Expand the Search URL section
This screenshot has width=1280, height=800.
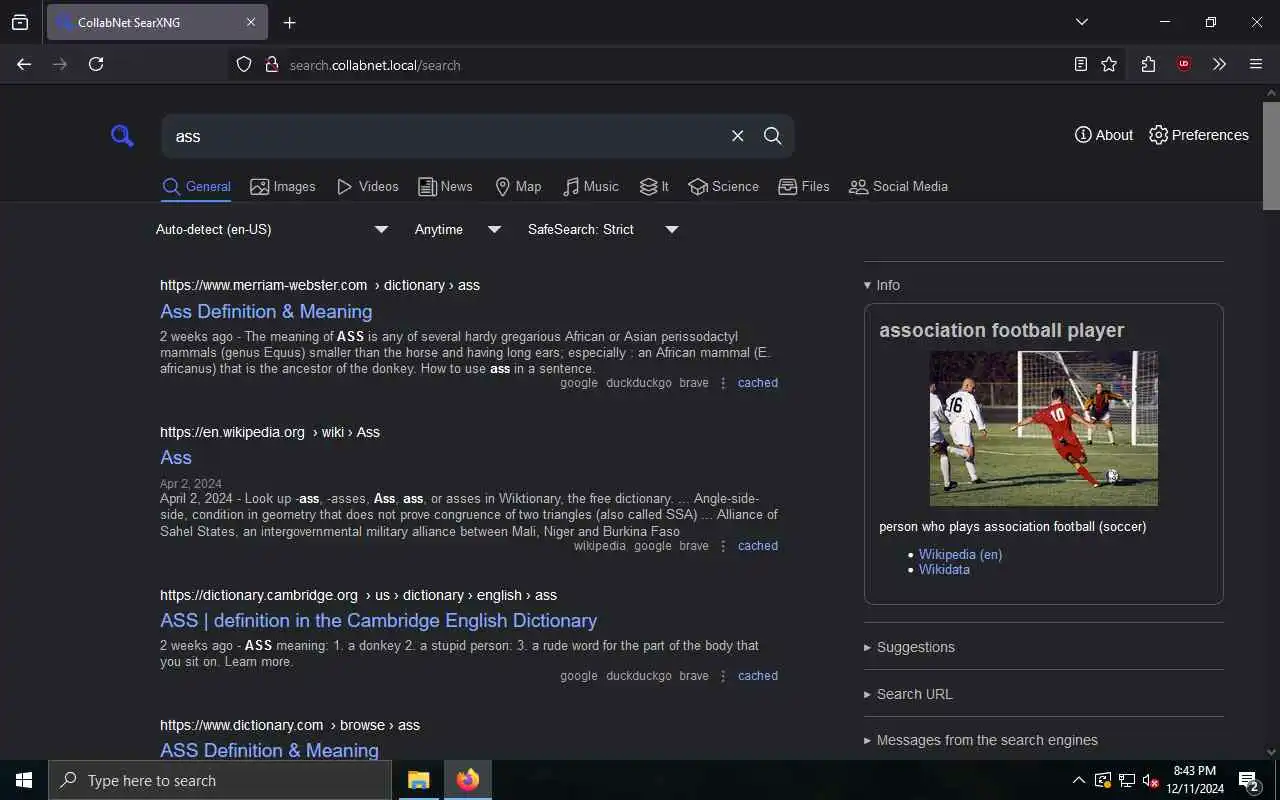tap(908, 694)
